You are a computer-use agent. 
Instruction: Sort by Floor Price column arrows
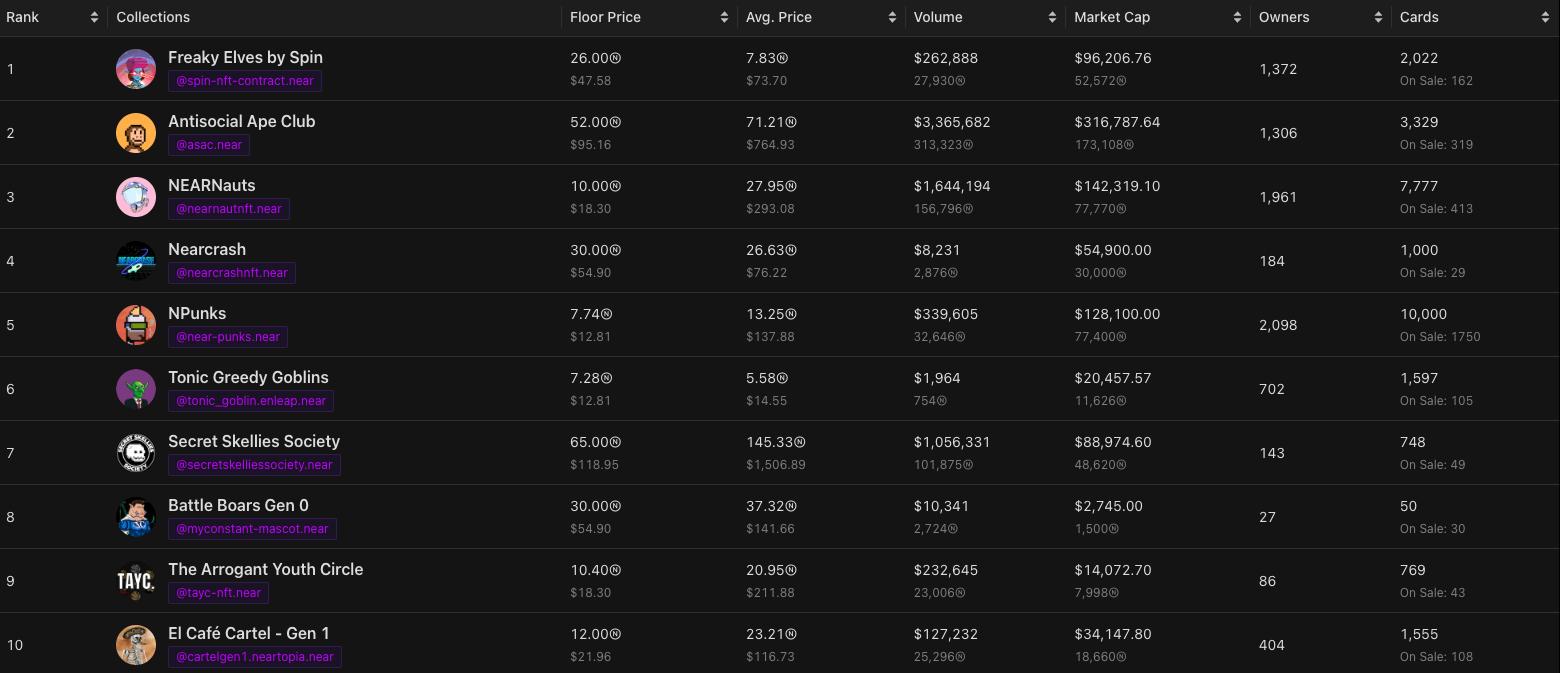724,17
